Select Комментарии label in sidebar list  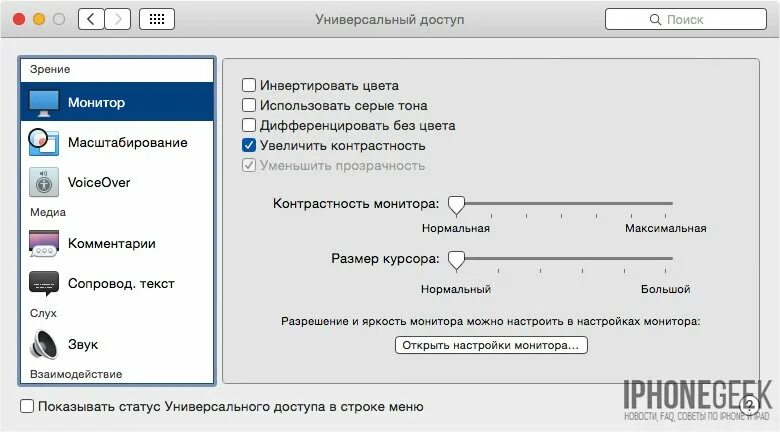pos(112,243)
